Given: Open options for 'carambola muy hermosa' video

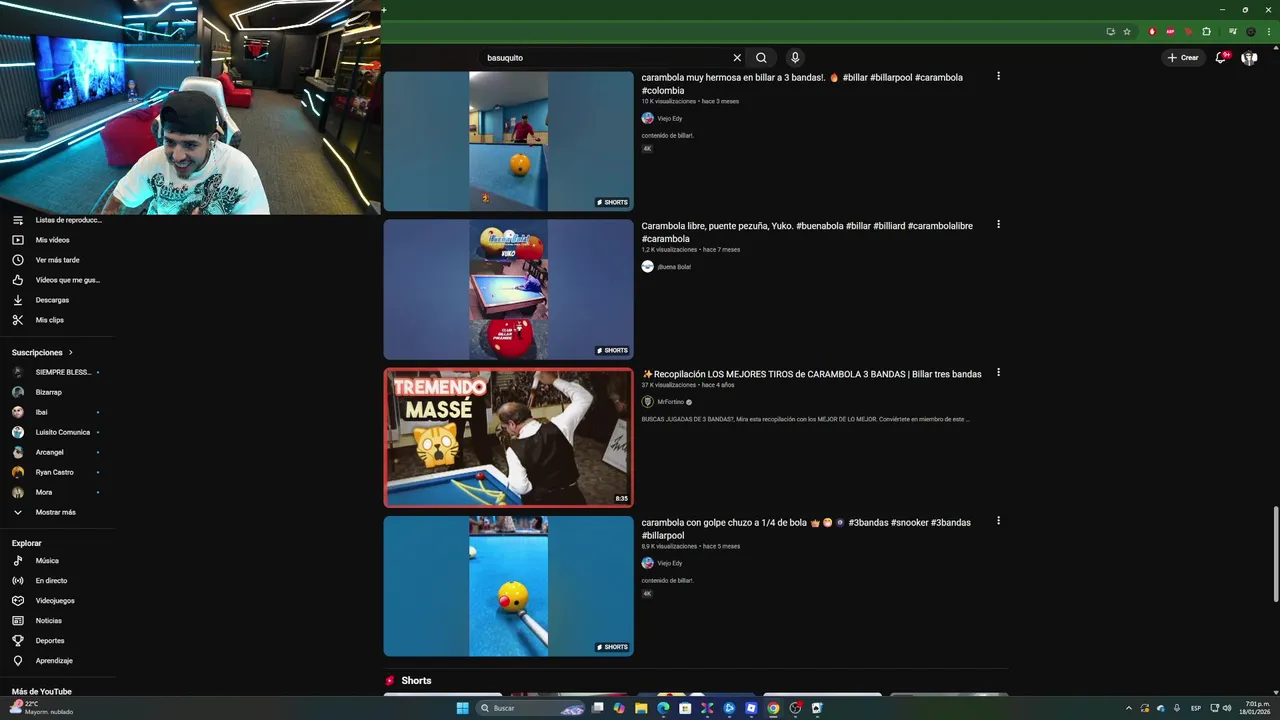Looking at the screenshot, I should [998, 76].
